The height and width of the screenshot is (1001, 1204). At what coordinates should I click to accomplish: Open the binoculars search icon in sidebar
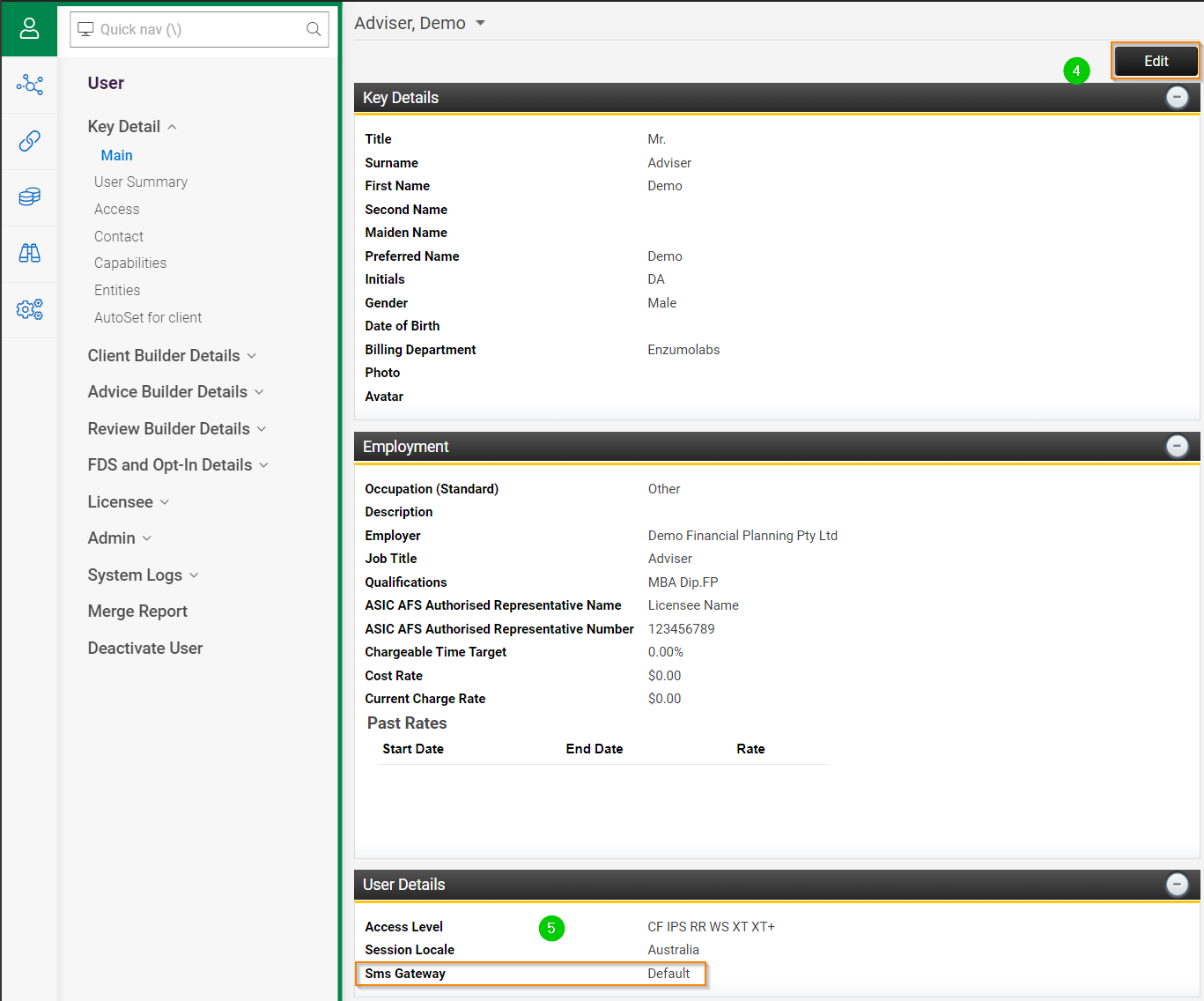click(29, 253)
